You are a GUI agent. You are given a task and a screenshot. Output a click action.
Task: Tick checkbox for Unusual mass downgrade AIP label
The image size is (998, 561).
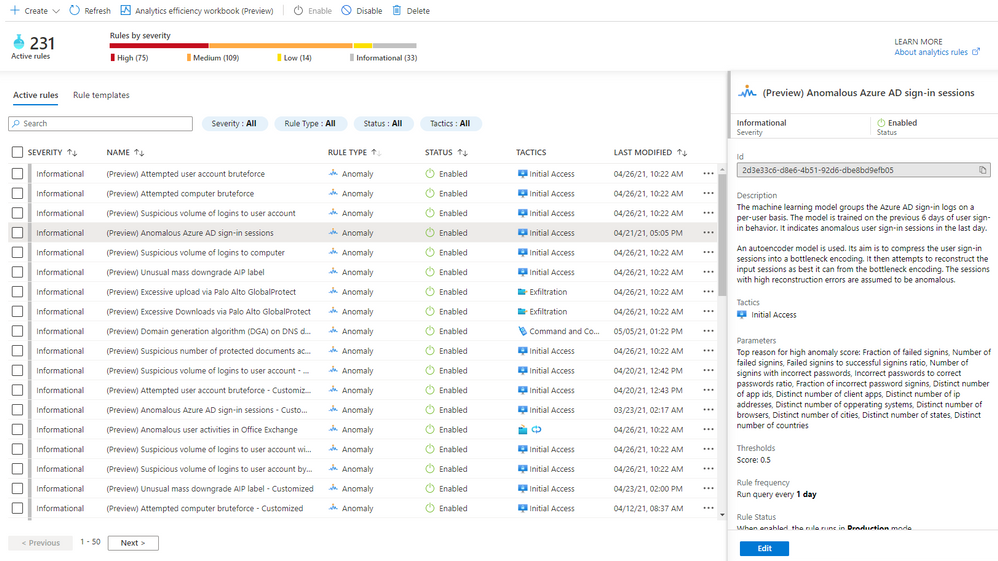point(17,272)
